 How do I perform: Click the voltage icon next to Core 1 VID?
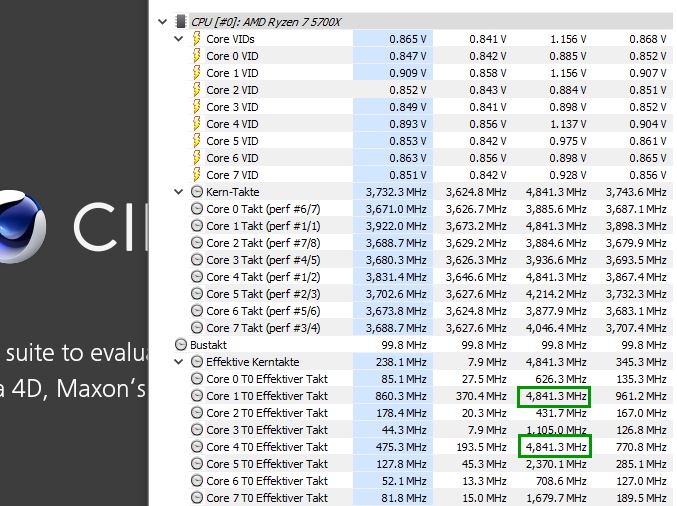pos(196,73)
